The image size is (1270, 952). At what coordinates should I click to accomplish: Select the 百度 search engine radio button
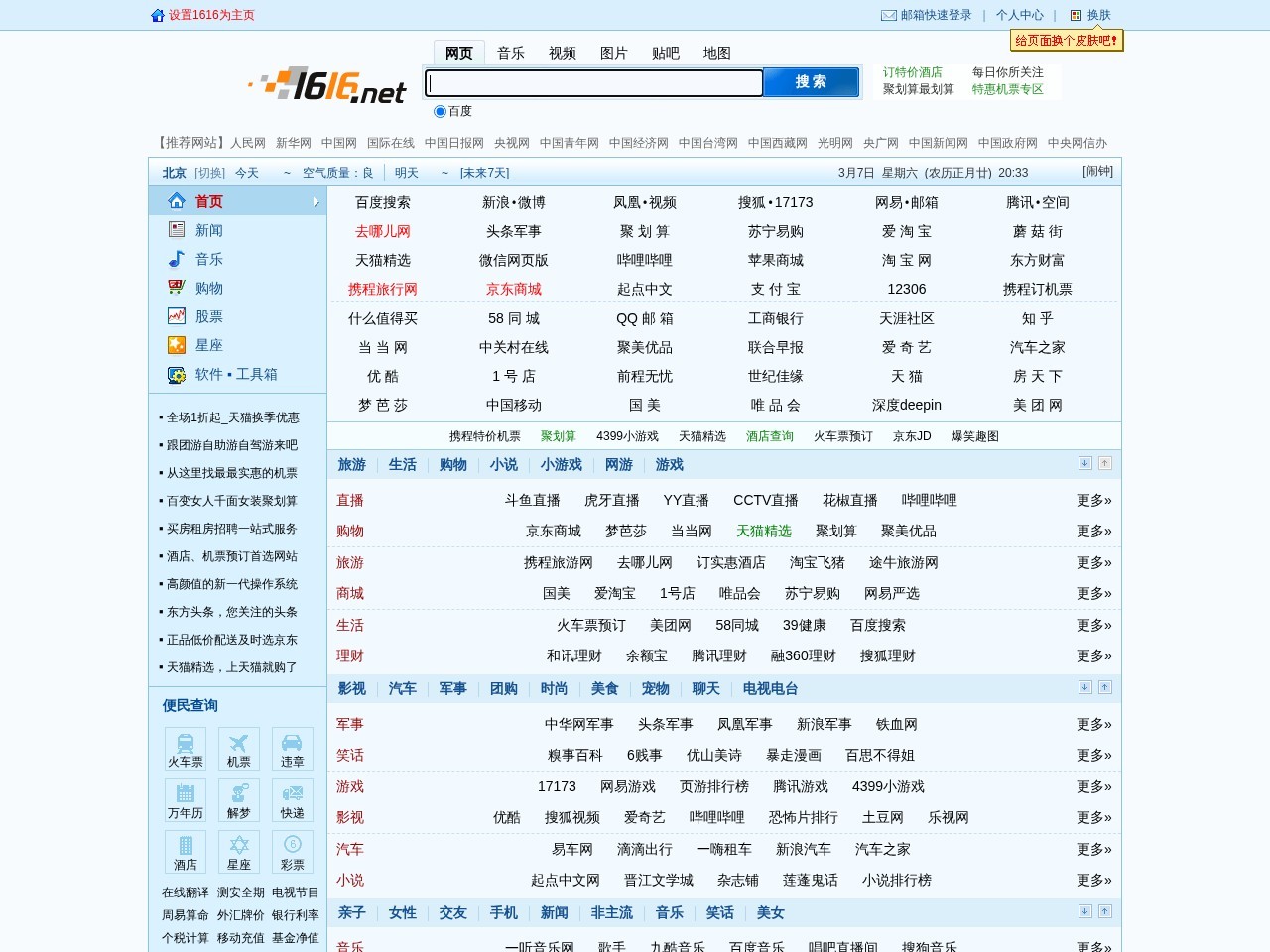pos(440,111)
